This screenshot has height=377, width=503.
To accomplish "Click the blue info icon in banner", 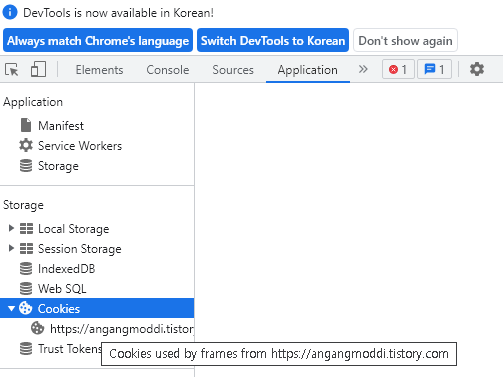I will point(10,13).
